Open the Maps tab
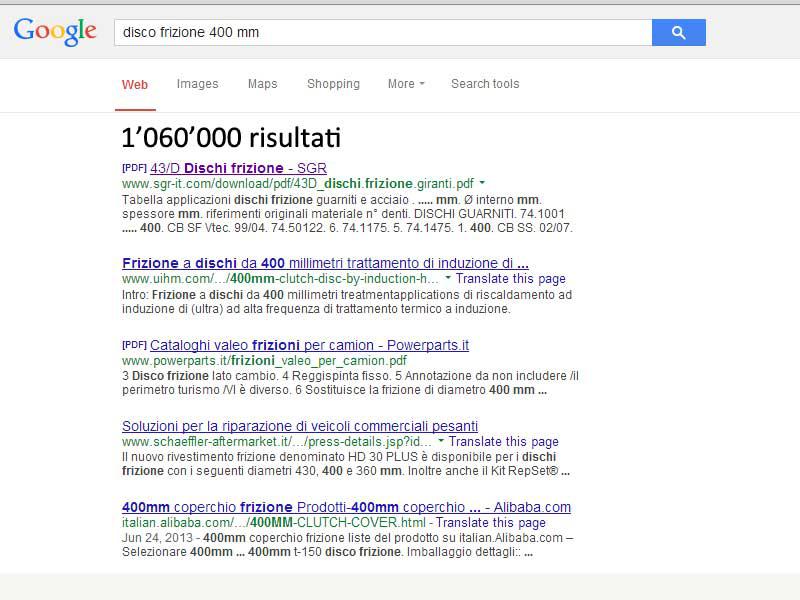Viewport: 800px width, 600px height. 262,84
